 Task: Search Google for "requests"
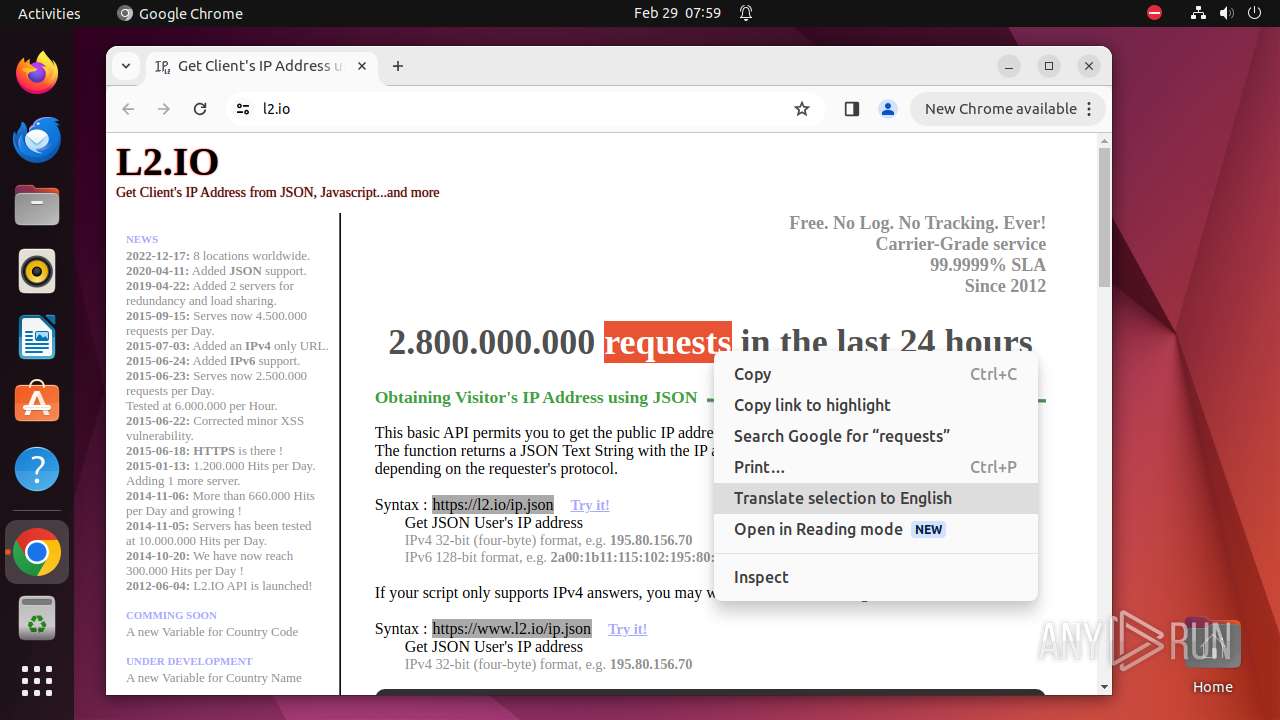(876, 436)
